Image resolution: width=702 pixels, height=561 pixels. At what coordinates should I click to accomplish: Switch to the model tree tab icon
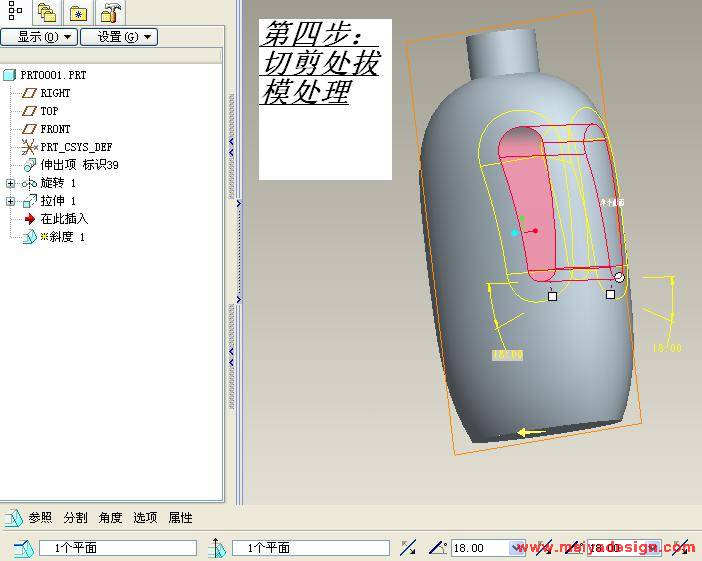click(15, 11)
